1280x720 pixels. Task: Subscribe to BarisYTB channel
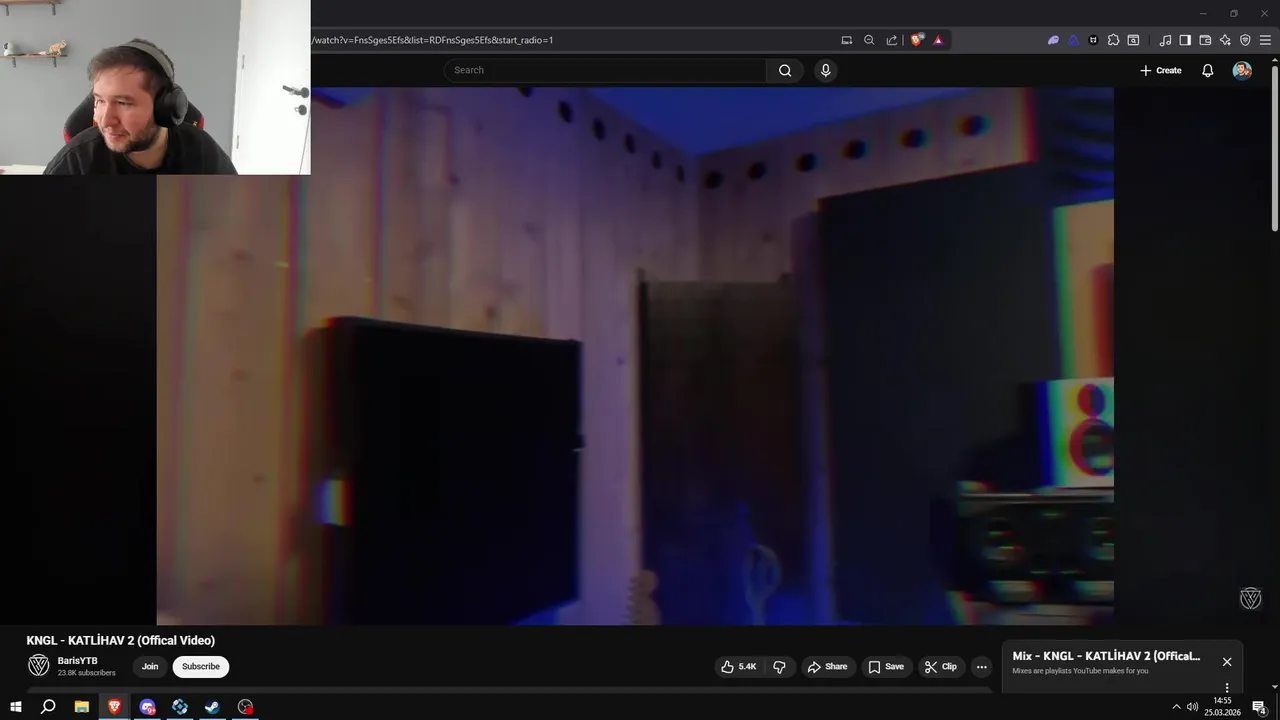(x=201, y=667)
